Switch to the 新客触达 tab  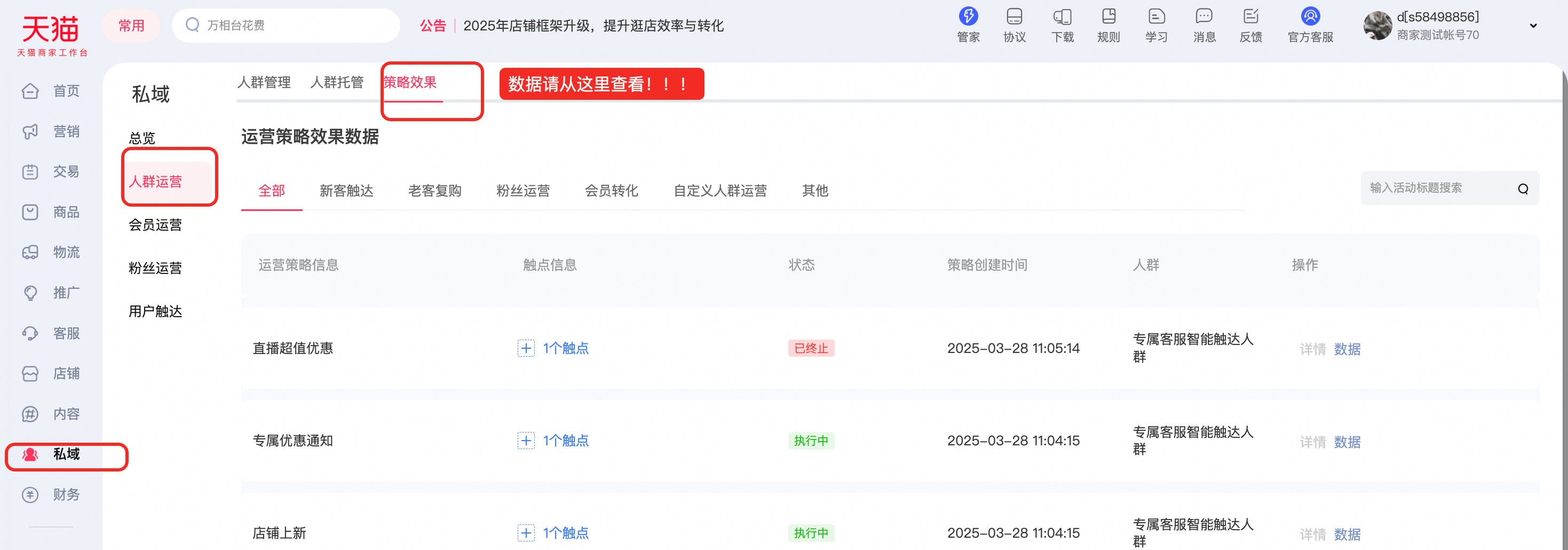point(346,191)
